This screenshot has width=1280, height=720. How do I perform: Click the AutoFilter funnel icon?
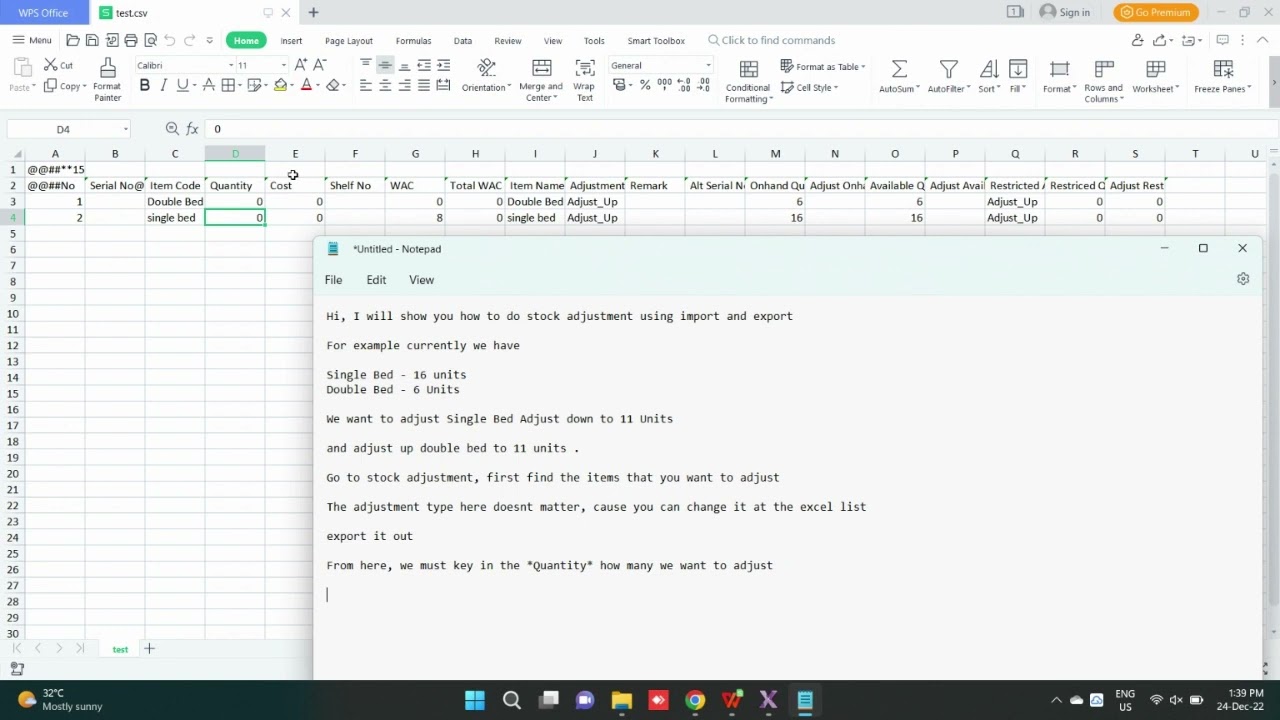coord(948,69)
